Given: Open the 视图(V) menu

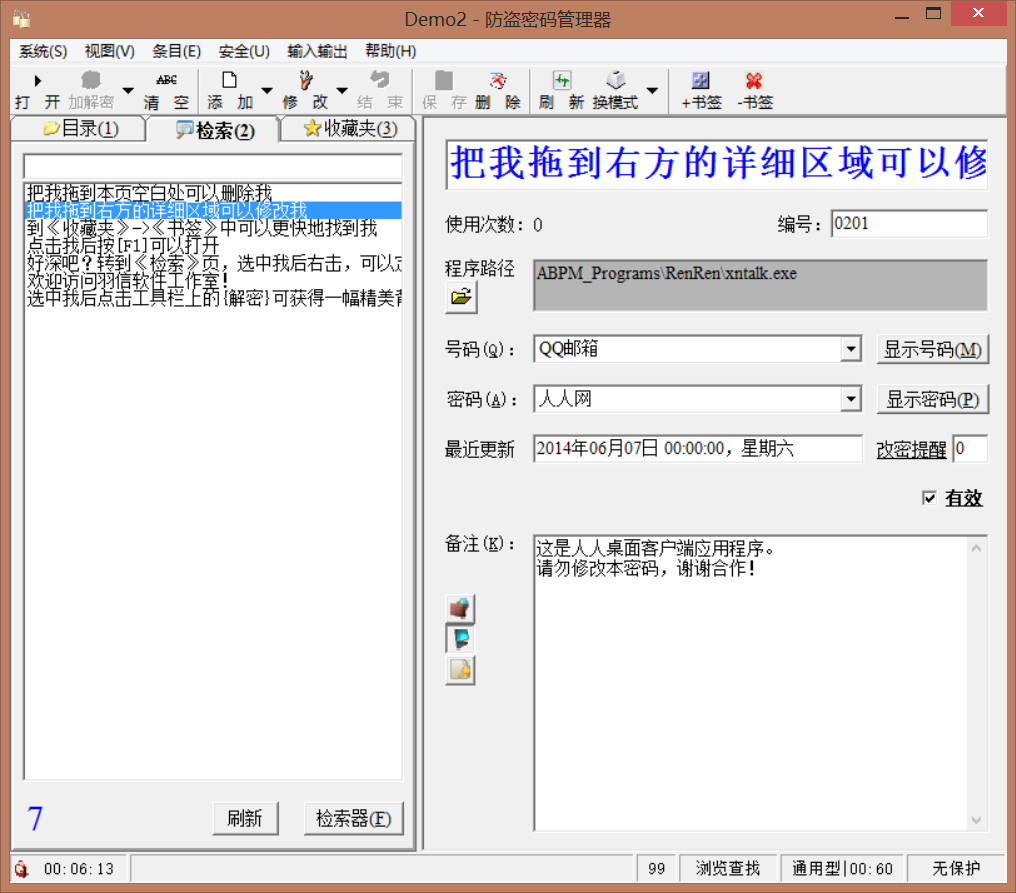Looking at the screenshot, I should [x=110, y=51].
